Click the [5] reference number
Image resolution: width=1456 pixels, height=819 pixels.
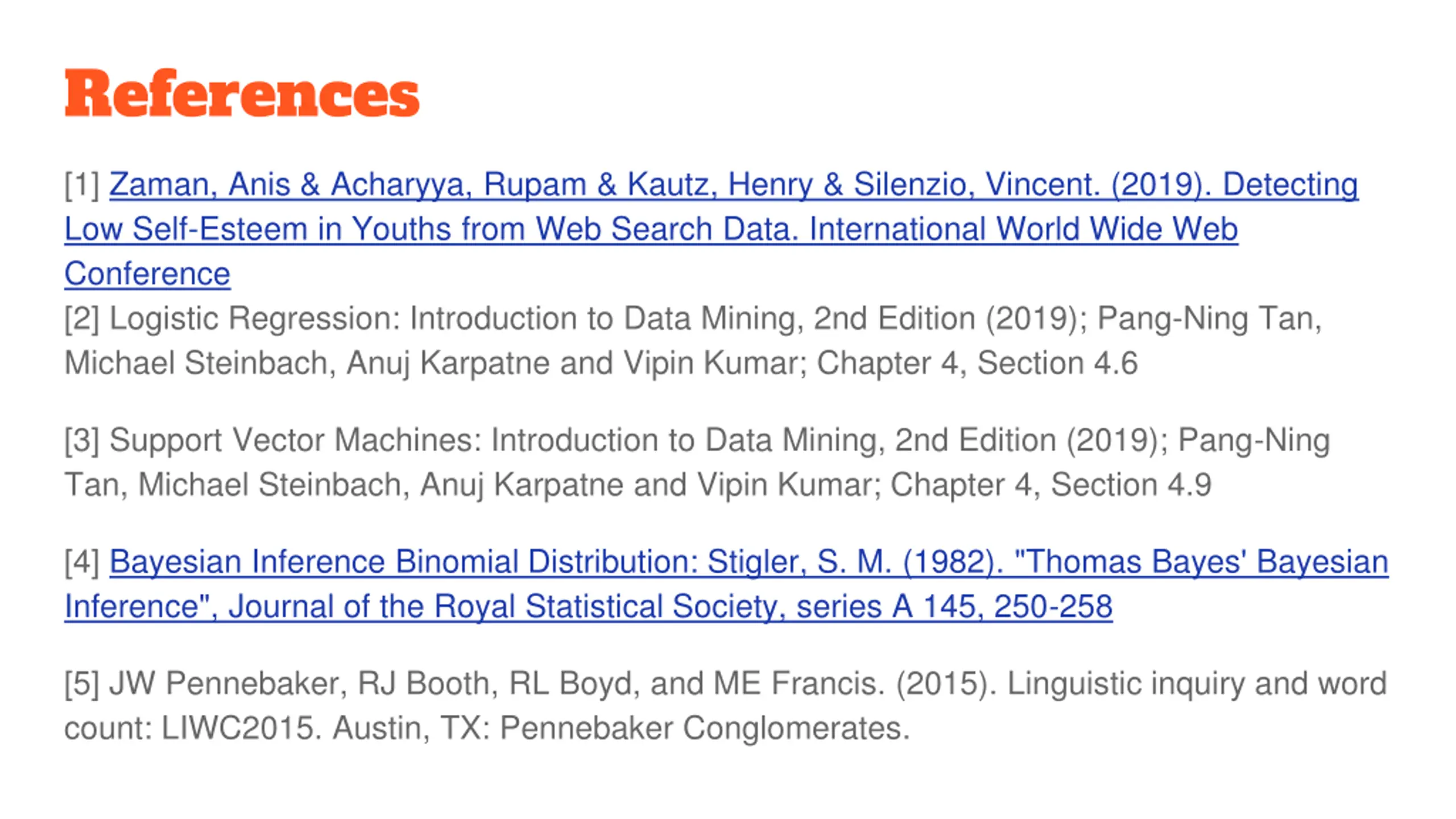pyautogui.click(x=82, y=684)
